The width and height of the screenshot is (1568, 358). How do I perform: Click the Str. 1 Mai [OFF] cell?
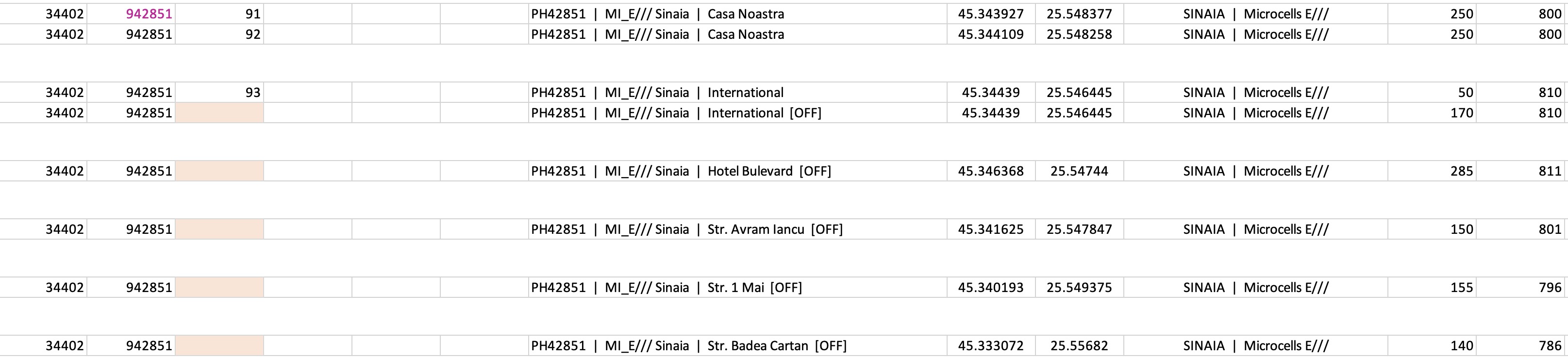point(738,288)
